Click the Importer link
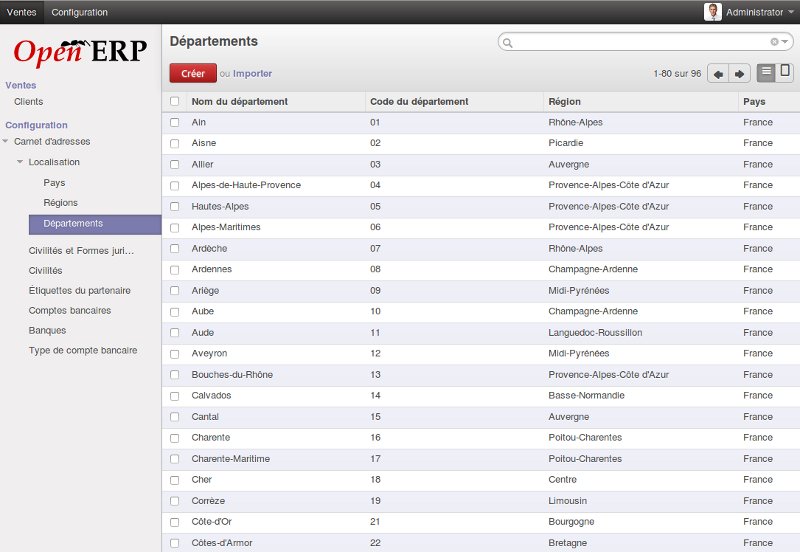800x552 pixels. 252,73
